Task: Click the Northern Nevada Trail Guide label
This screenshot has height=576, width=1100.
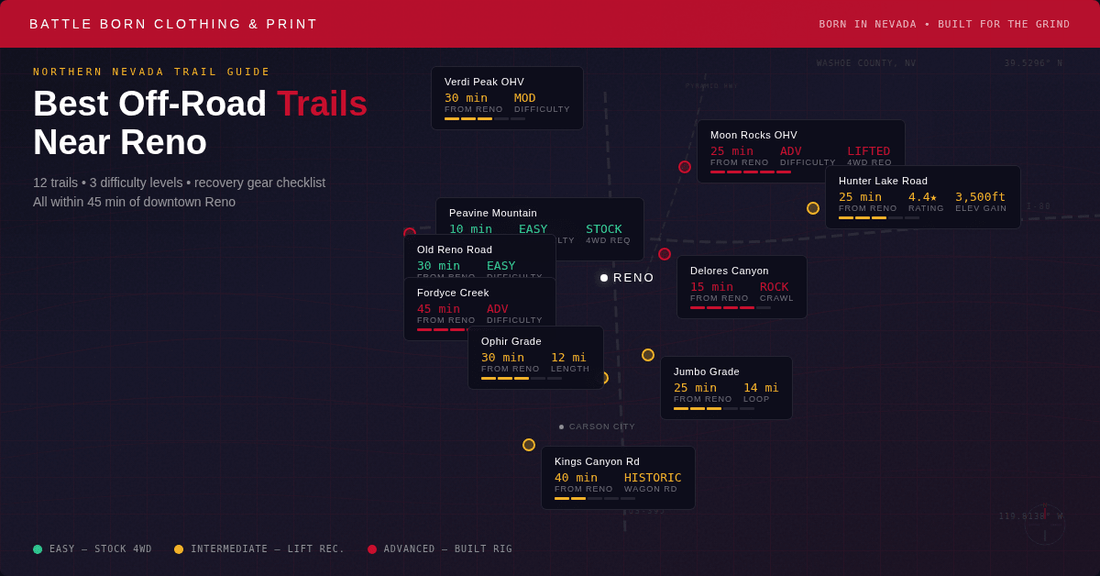Action: (152, 72)
